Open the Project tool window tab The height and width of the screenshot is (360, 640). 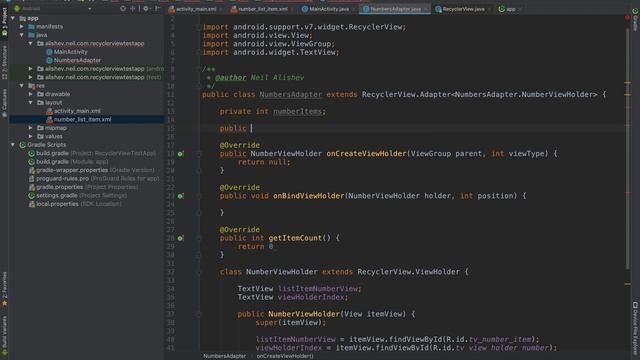(4, 22)
